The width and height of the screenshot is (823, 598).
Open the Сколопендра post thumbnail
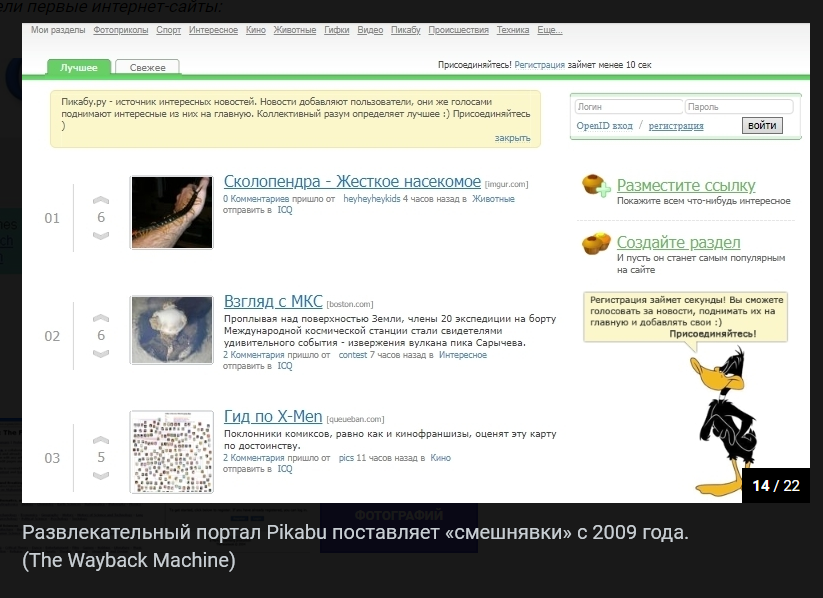click(x=171, y=212)
